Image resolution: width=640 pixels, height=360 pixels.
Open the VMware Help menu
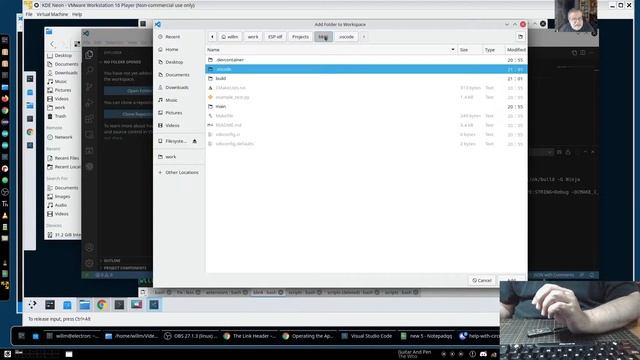pyautogui.click(x=77, y=14)
